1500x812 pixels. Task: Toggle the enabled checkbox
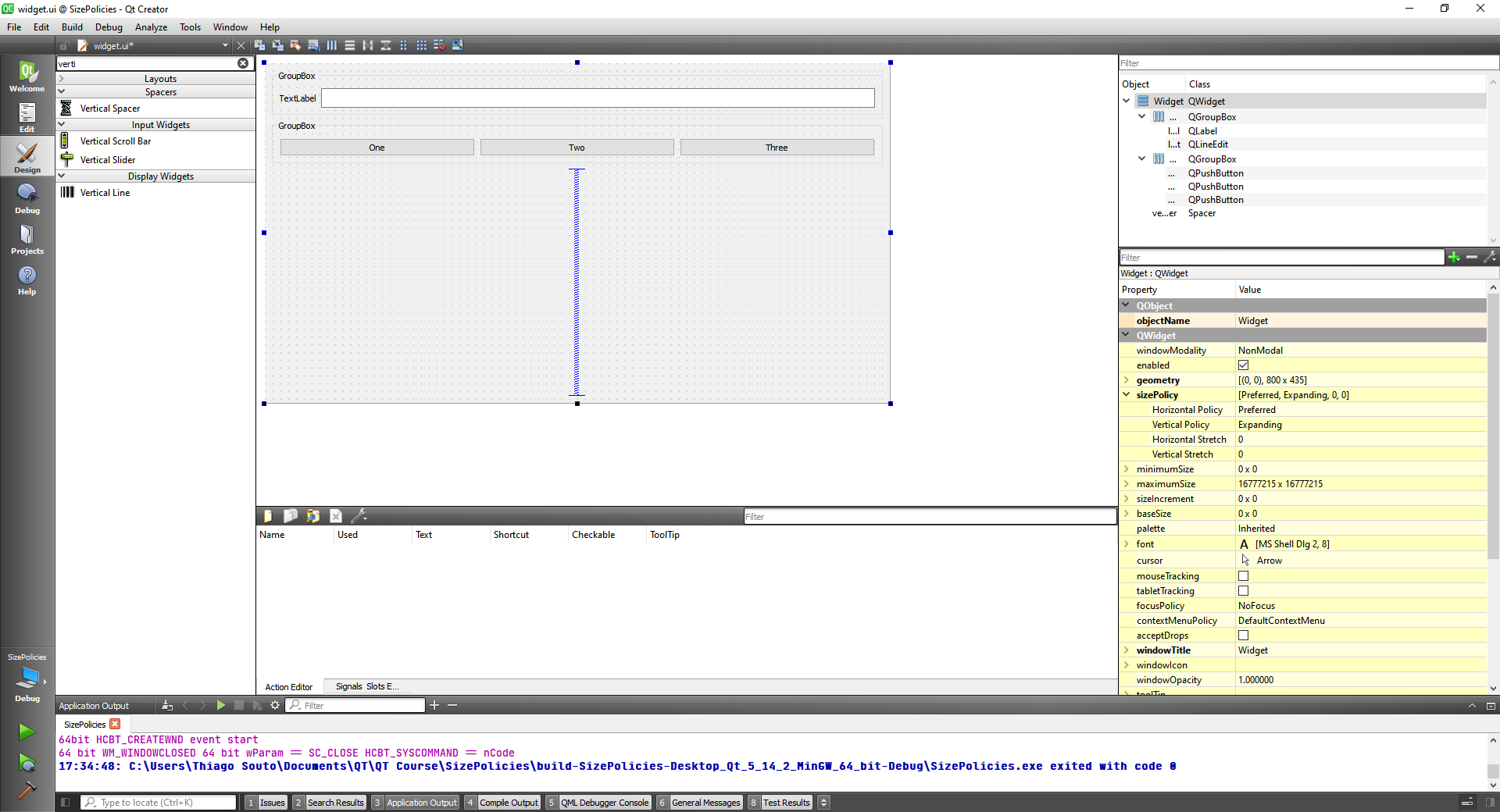(1243, 365)
